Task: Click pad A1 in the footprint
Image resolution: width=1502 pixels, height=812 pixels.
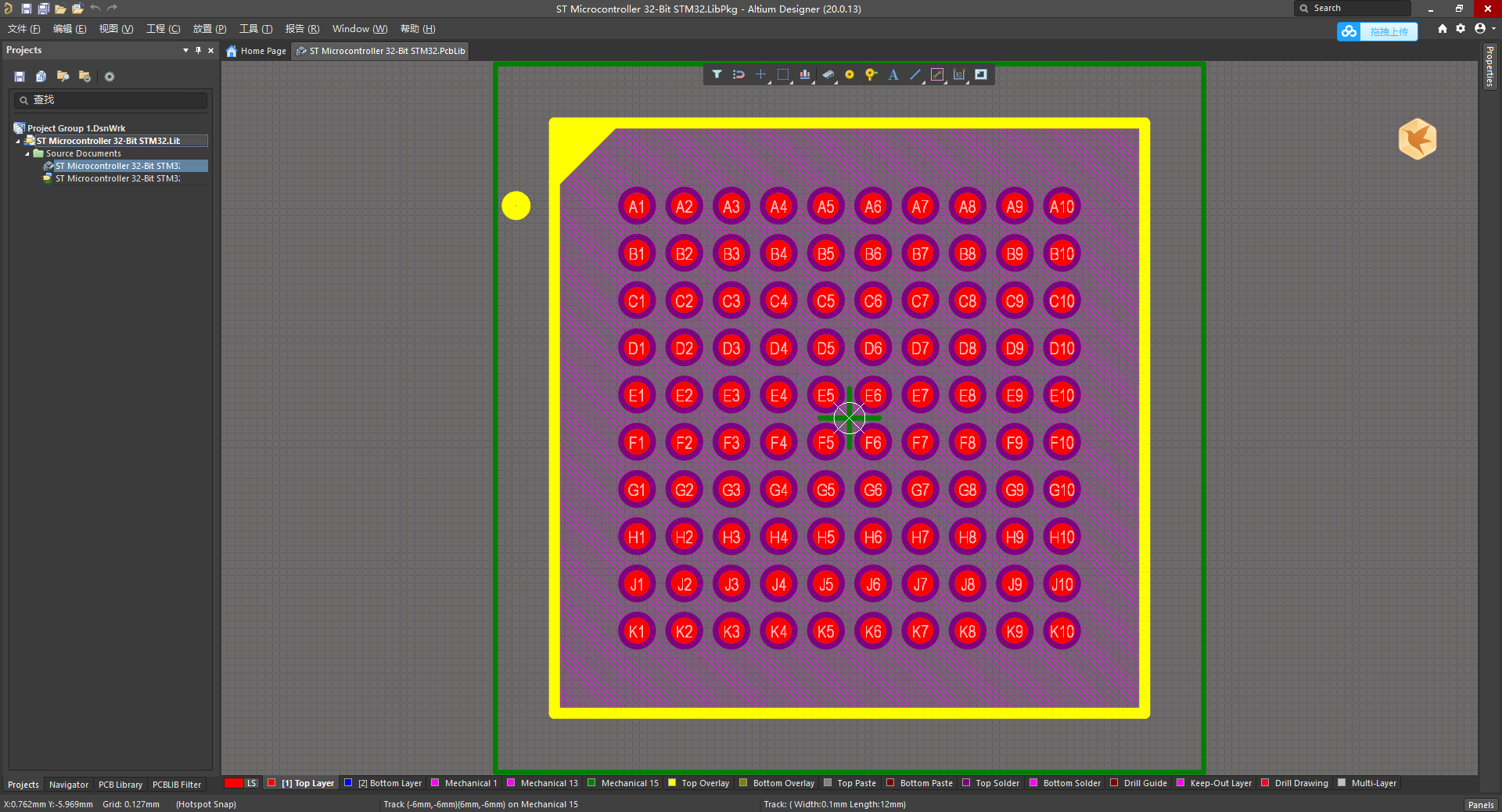Action: coord(637,207)
